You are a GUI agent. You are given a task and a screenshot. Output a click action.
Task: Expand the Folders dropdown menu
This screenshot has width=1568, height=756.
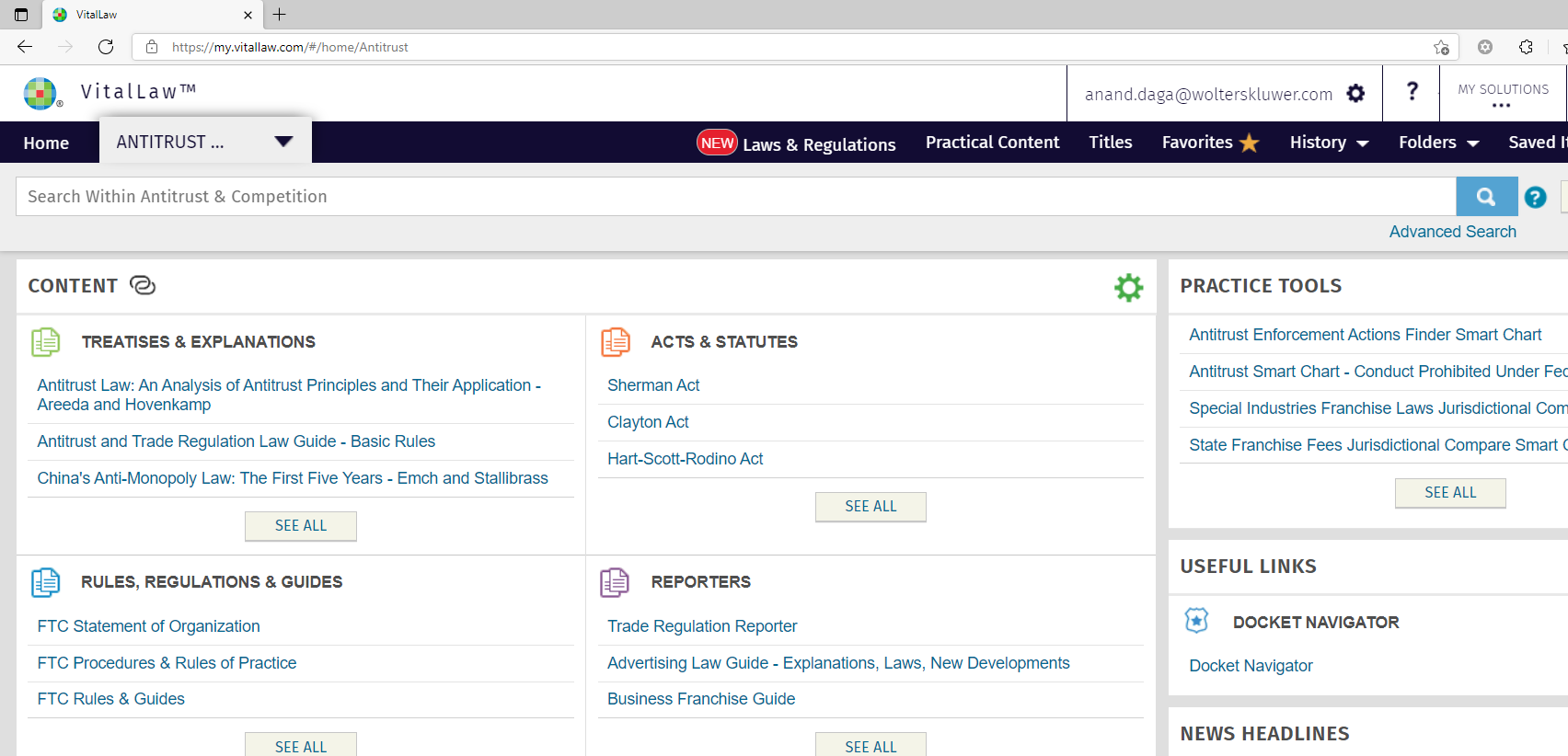pos(1472,143)
